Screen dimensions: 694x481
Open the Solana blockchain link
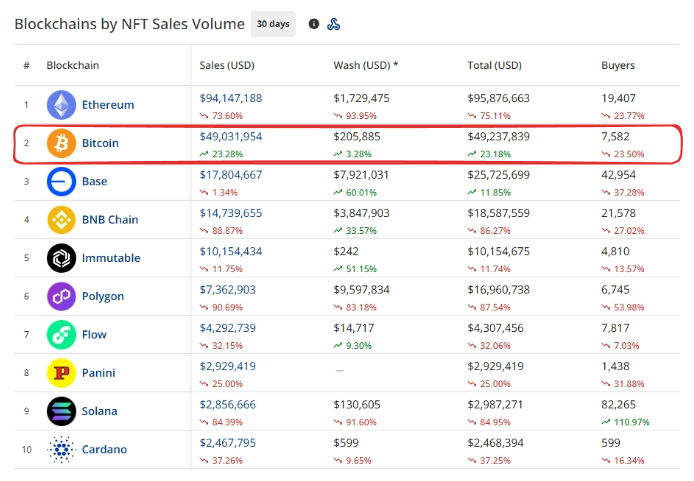click(x=100, y=411)
